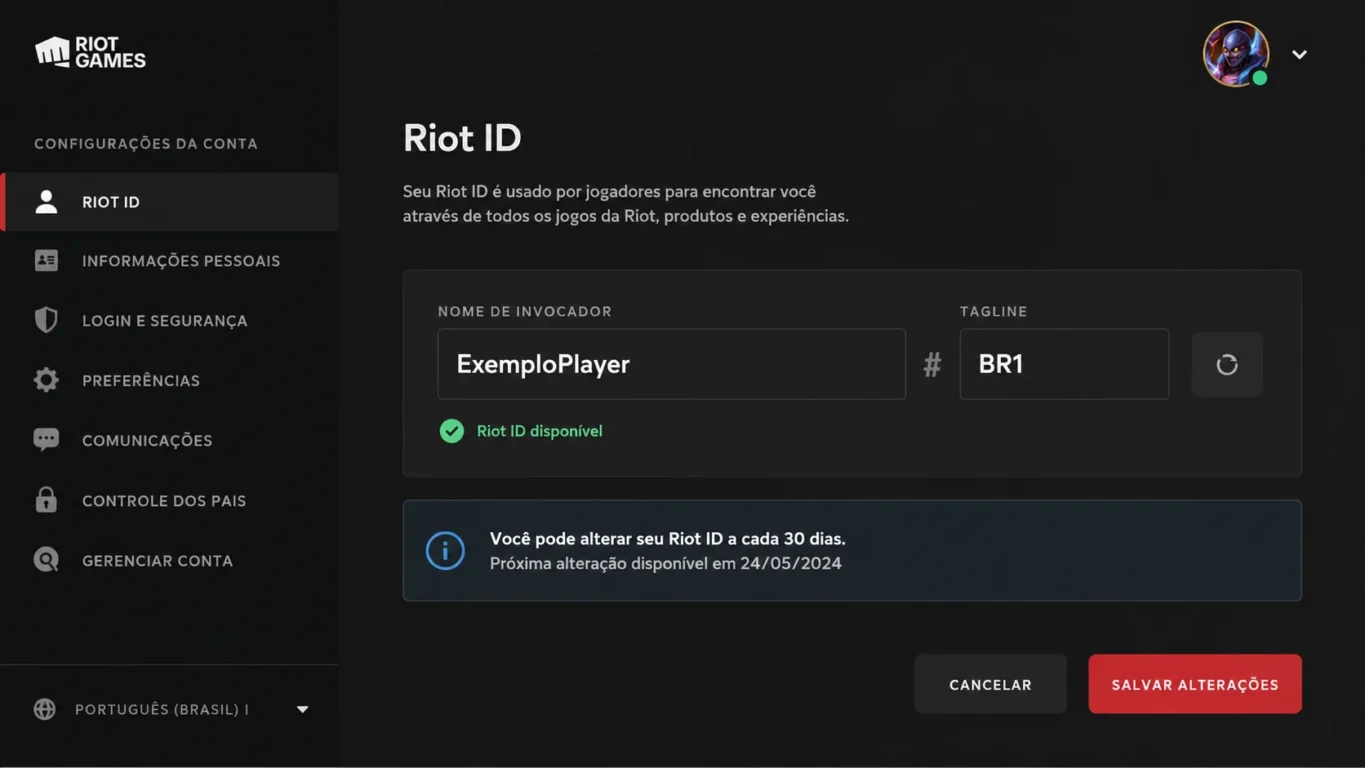Screen dimensions: 1365x768
Task: Click the blue info circle icon
Action: [x=445, y=551]
